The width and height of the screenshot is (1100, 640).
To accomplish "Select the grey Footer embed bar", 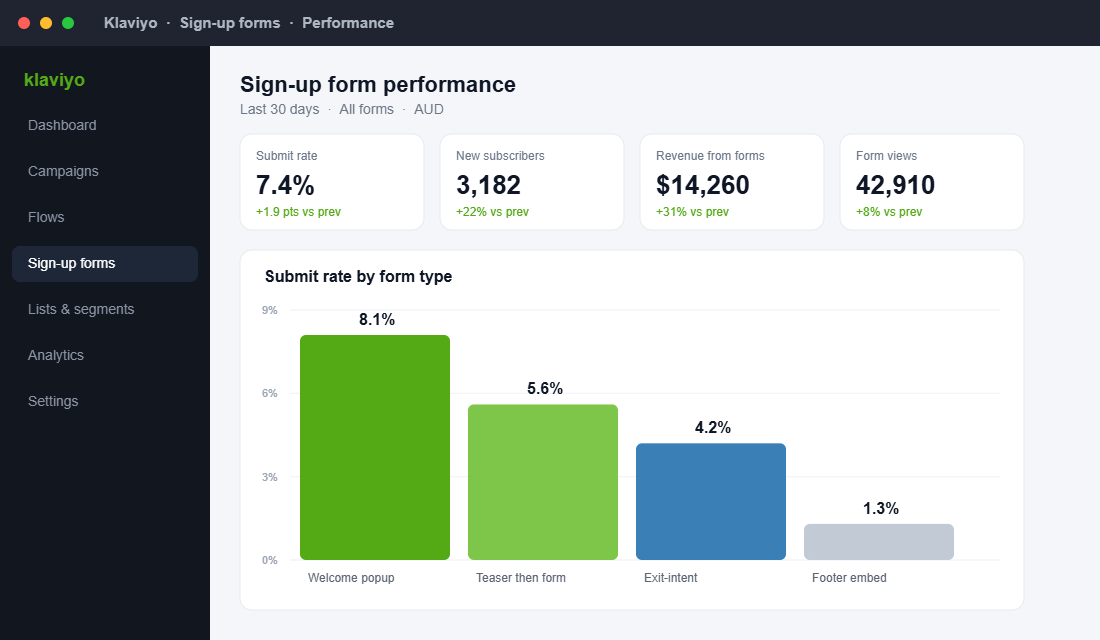I will [879, 542].
